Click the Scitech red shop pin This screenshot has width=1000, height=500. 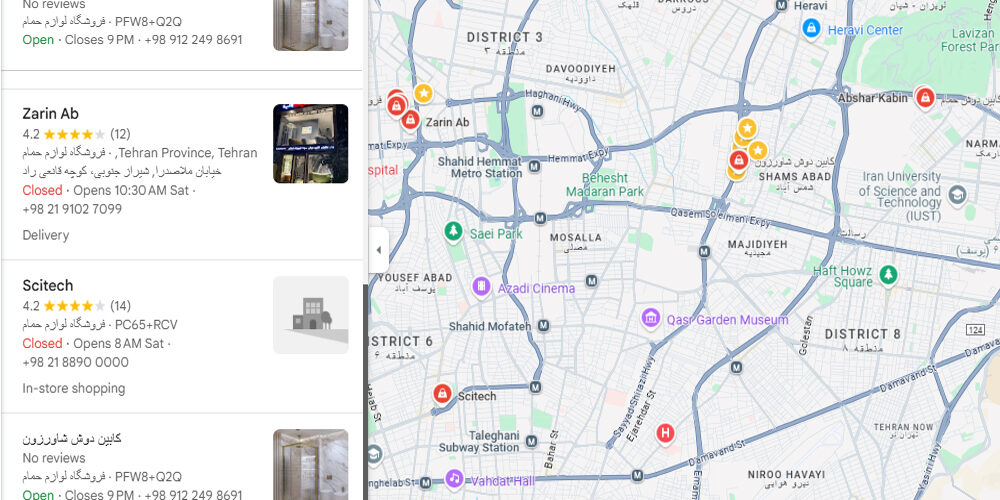pyautogui.click(x=443, y=393)
